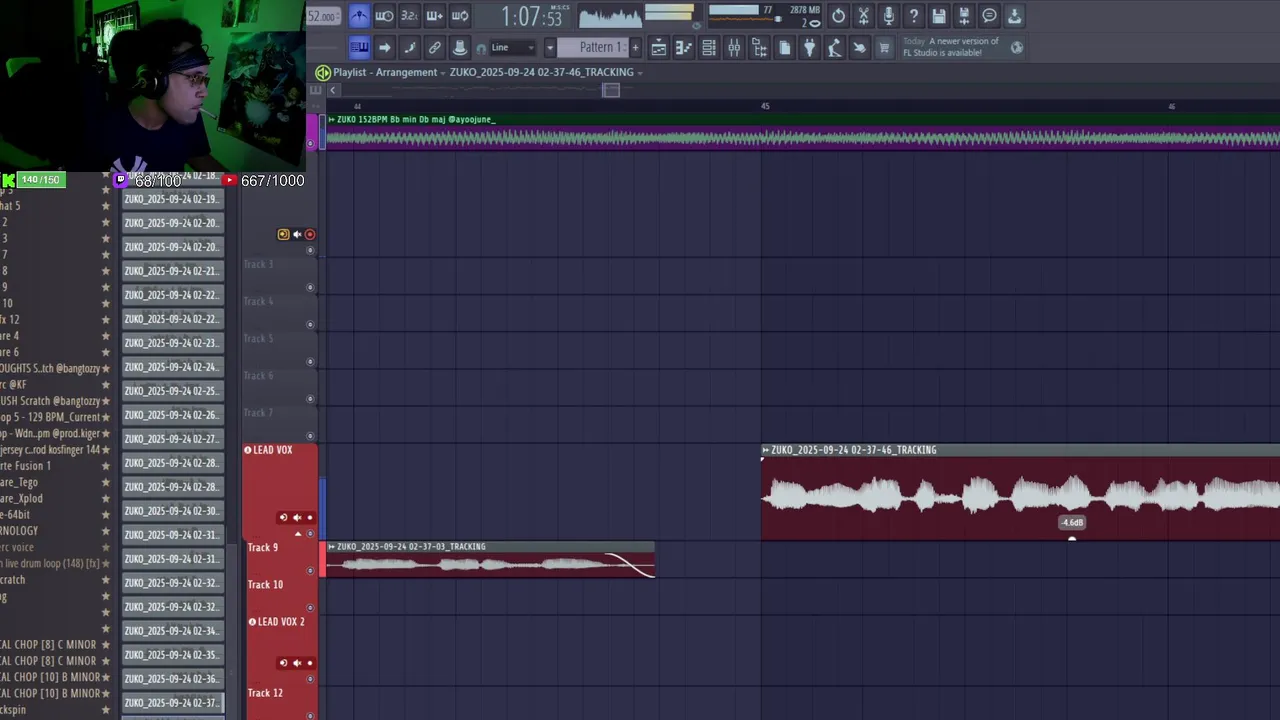Viewport: 1280px width, 720px height.
Task: Select ZUKO_2025-09-24 02-19 file in browser
Action: tap(171, 199)
